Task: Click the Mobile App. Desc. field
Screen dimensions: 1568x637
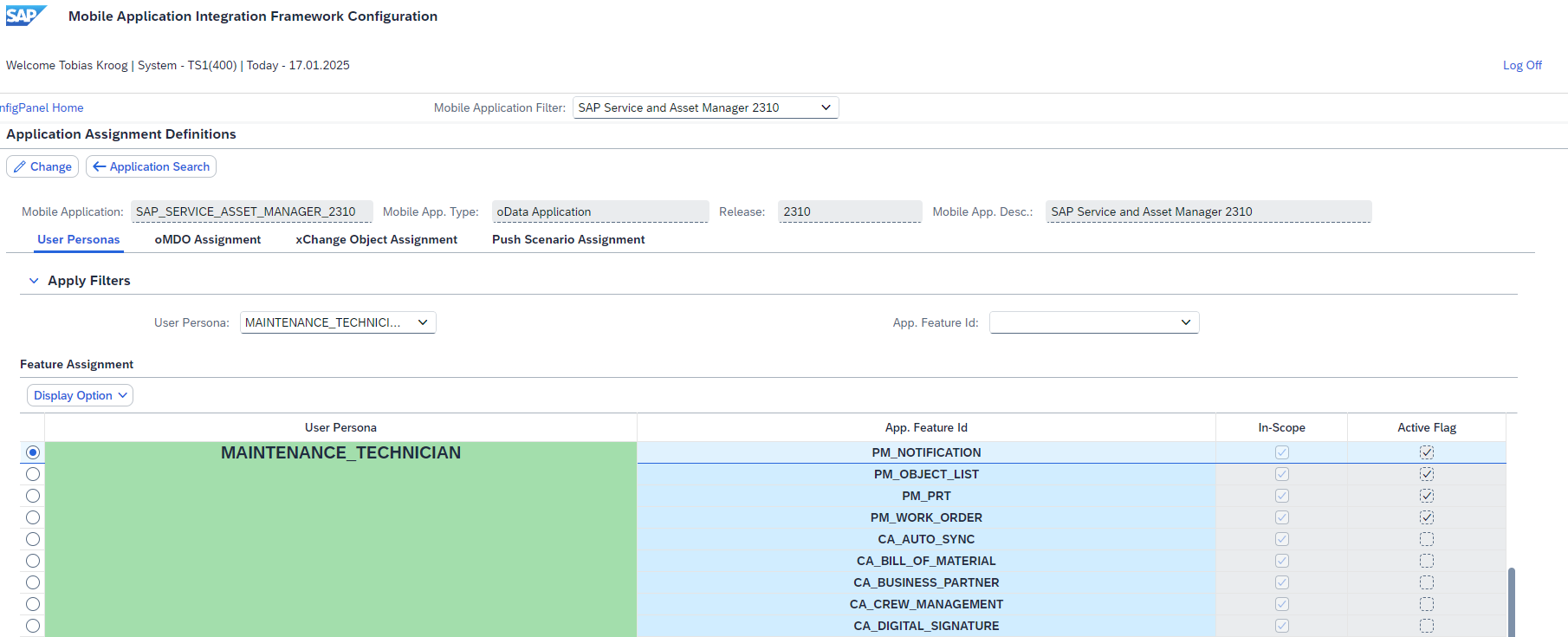Action: tap(1208, 211)
